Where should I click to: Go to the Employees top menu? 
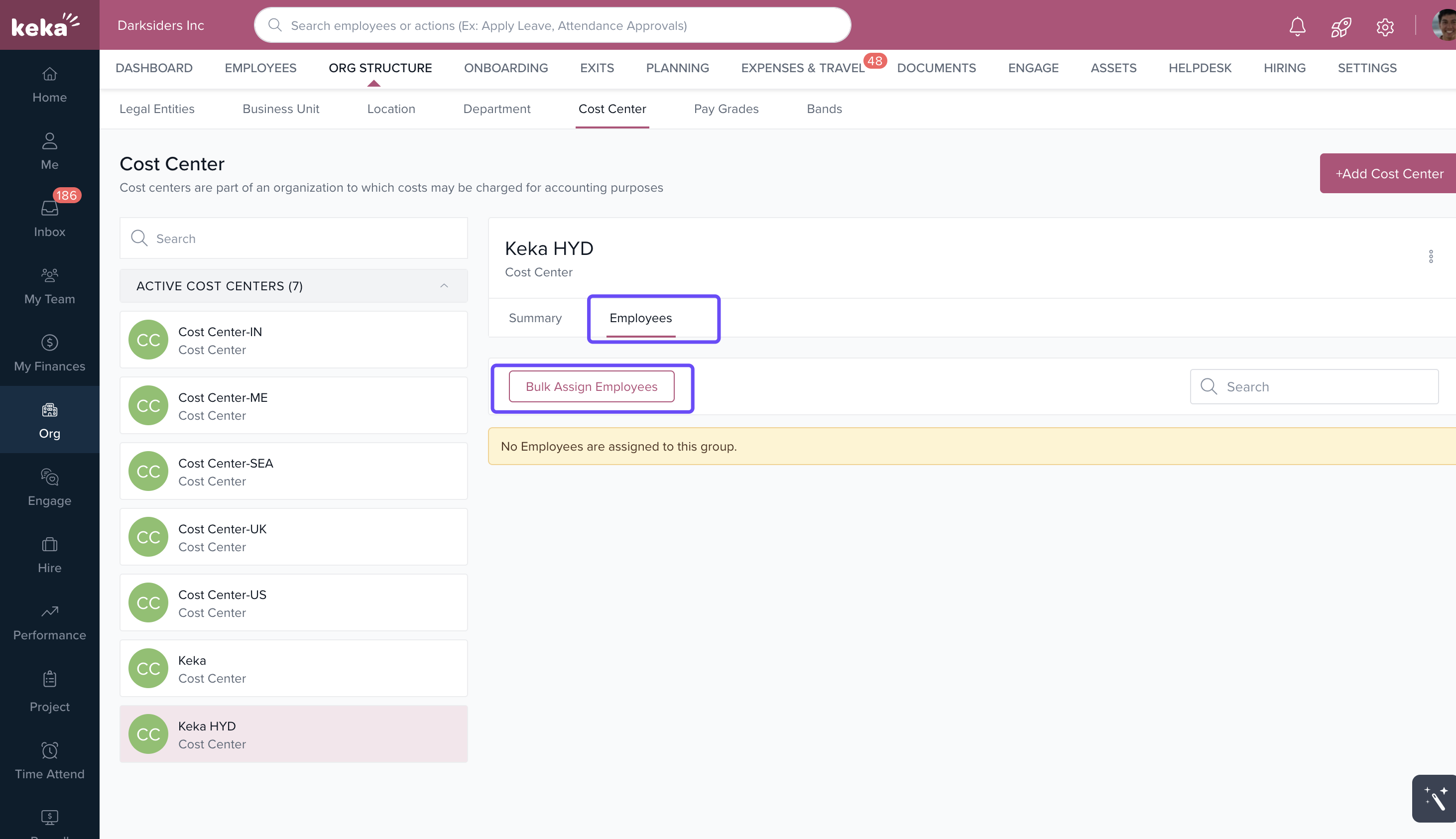pos(260,68)
